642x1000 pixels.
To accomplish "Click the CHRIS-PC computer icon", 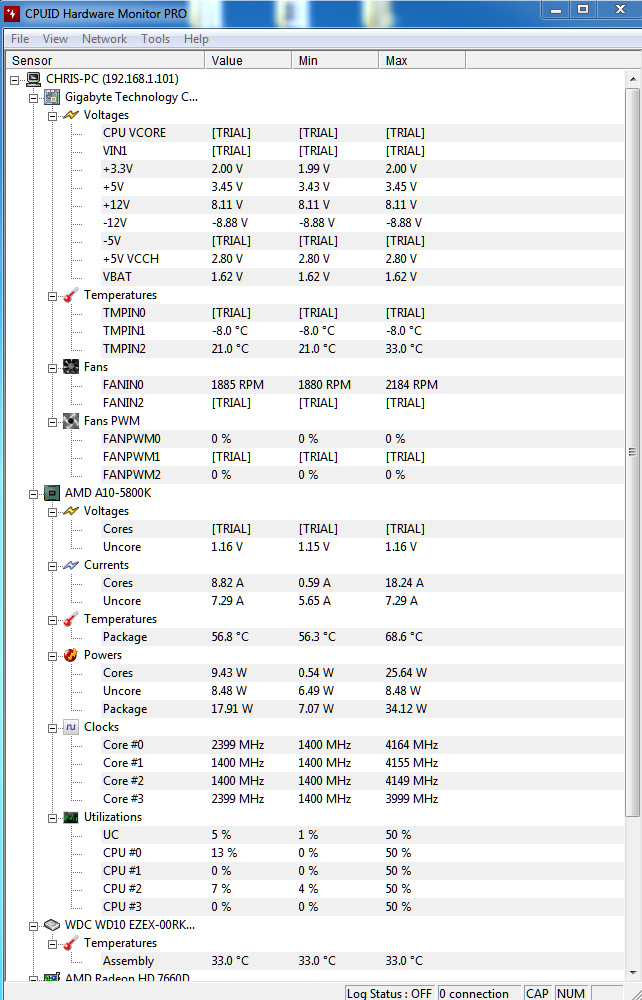I will pos(33,79).
